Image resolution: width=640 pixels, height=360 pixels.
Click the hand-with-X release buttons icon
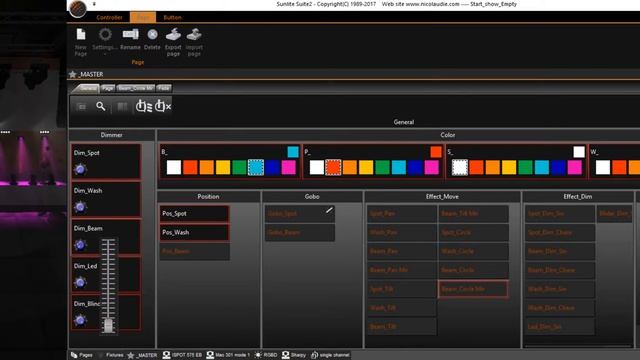pos(162,106)
